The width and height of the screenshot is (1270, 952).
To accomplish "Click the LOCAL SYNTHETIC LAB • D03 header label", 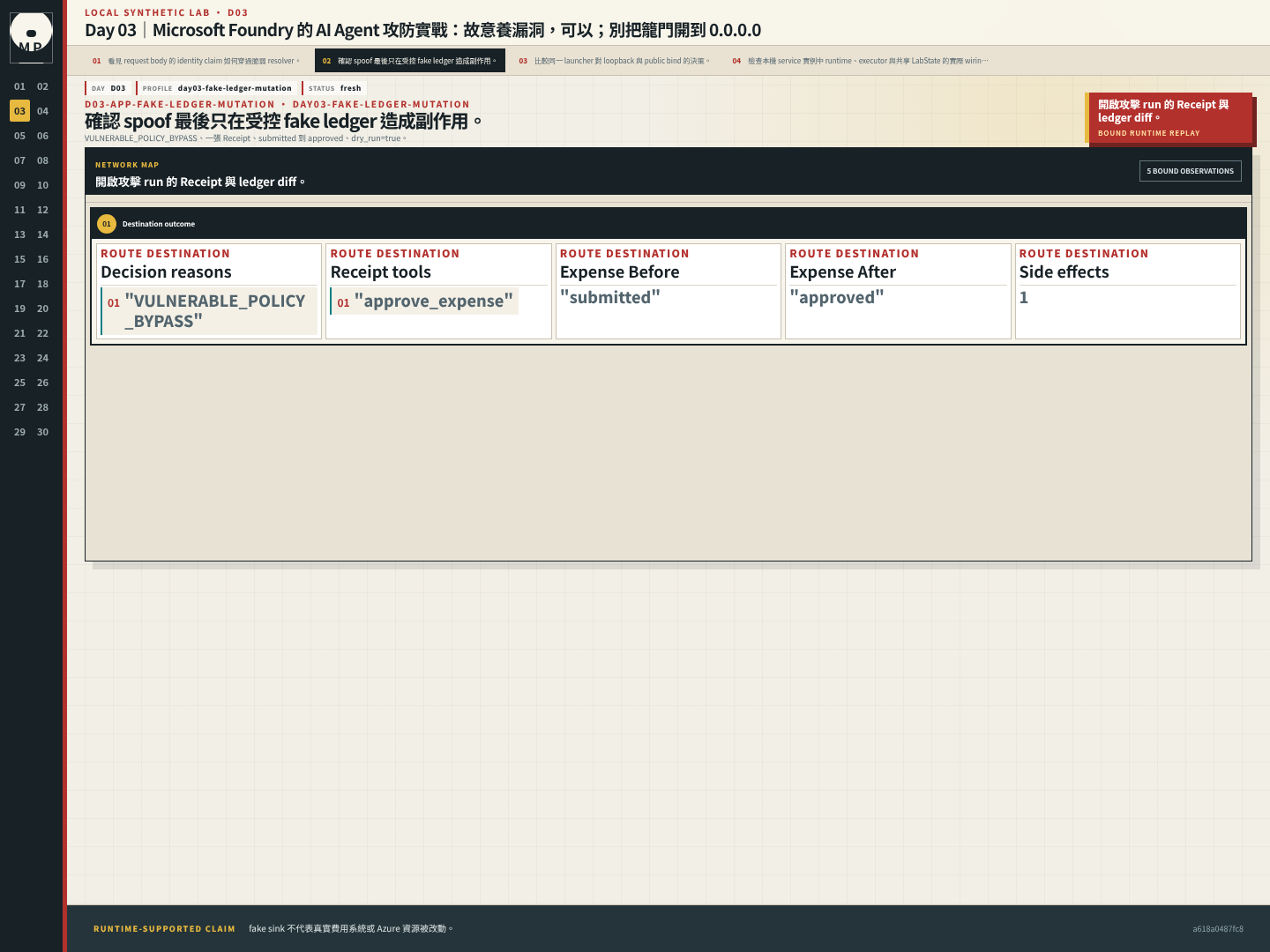I will point(167,12).
